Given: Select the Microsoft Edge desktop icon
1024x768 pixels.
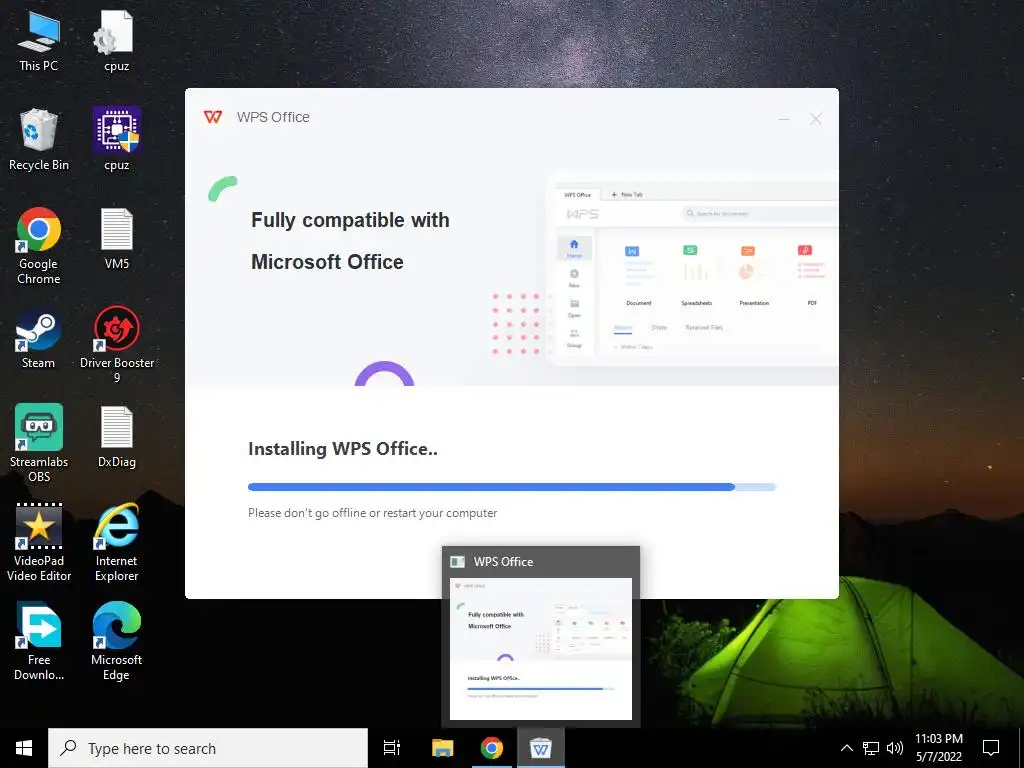Looking at the screenshot, I should click(x=116, y=641).
